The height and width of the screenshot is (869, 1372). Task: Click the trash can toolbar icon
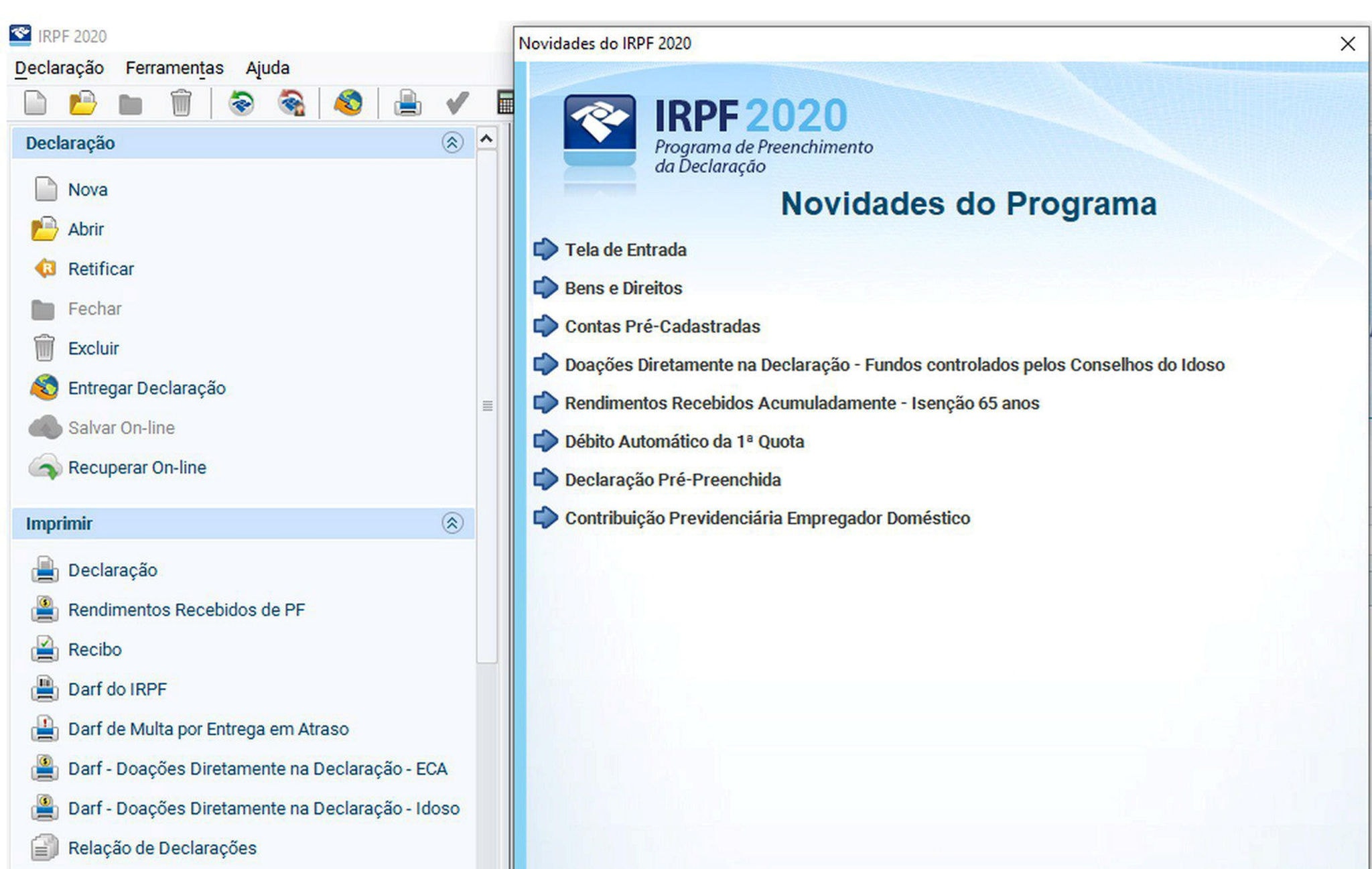pyautogui.click(x=180, y=103)
